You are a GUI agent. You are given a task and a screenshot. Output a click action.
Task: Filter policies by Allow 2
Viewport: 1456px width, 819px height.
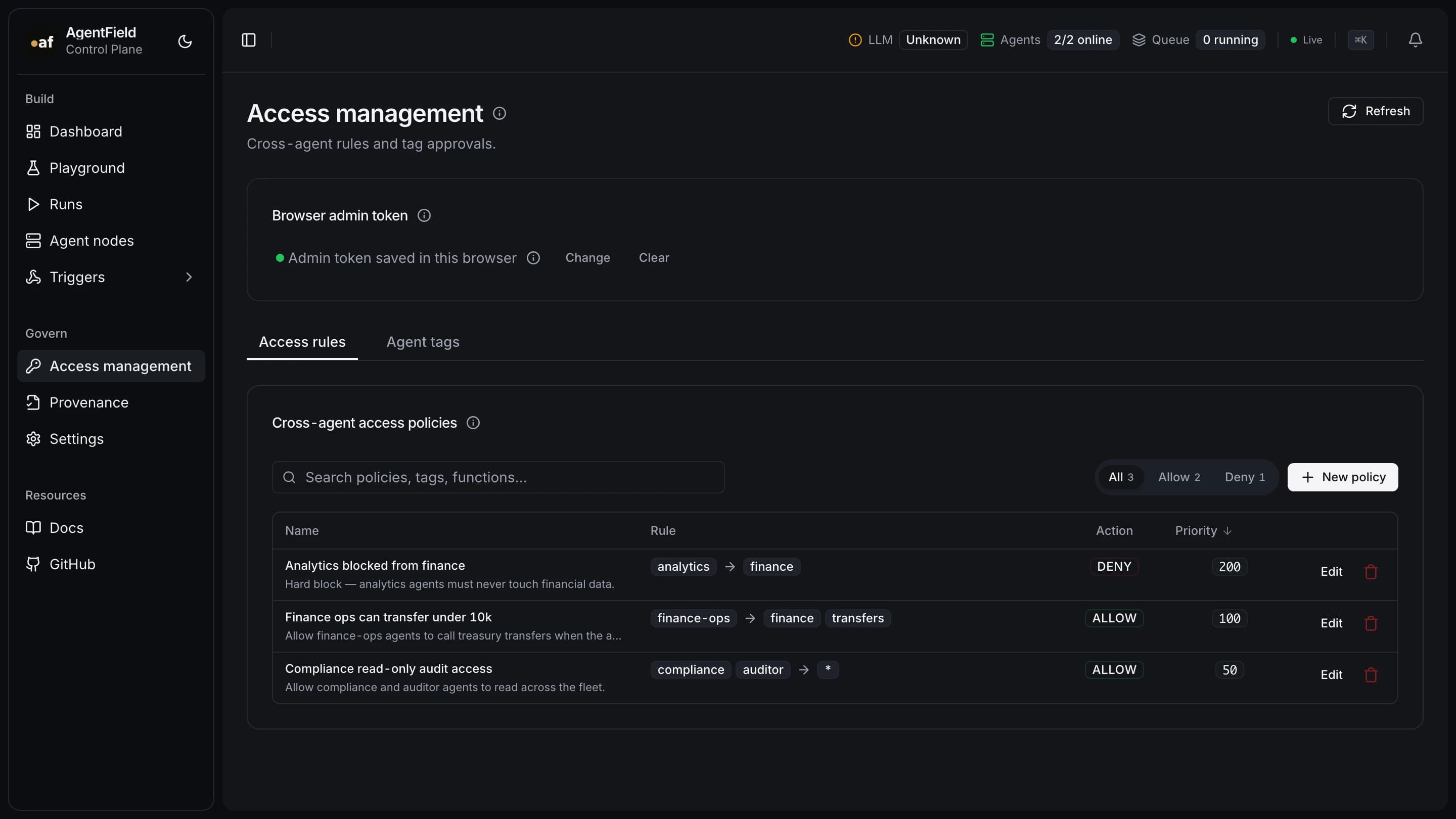coord(1179,477)
